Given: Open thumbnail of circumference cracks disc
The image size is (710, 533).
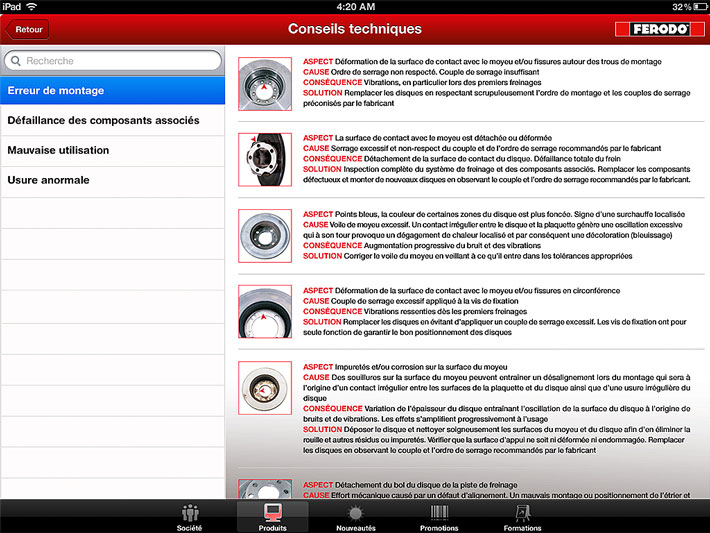Looking at the screenshot, I should pyautogui.click(x=265, y=312).
